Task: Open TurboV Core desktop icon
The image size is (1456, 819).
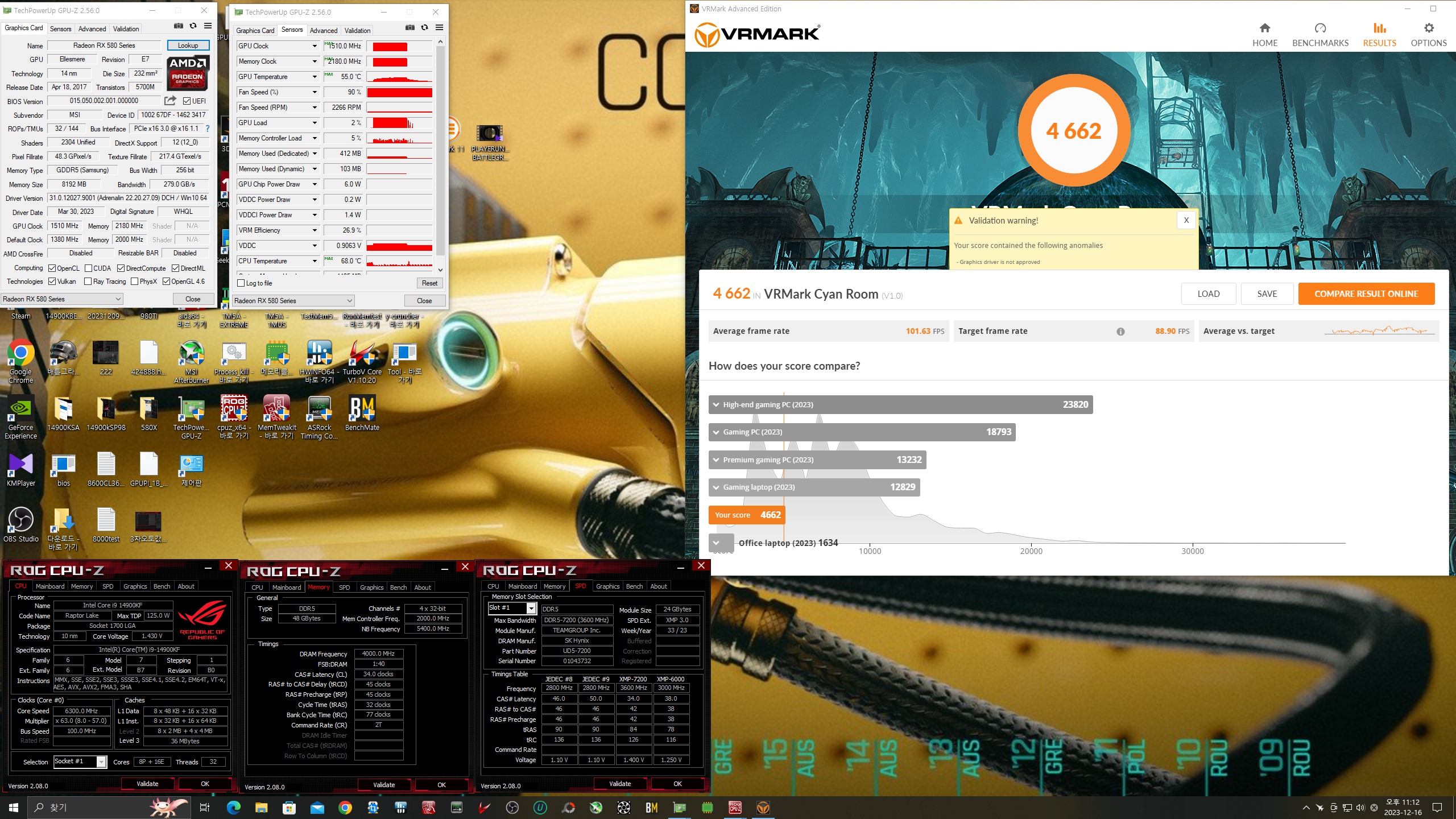Action: (362, 361)
